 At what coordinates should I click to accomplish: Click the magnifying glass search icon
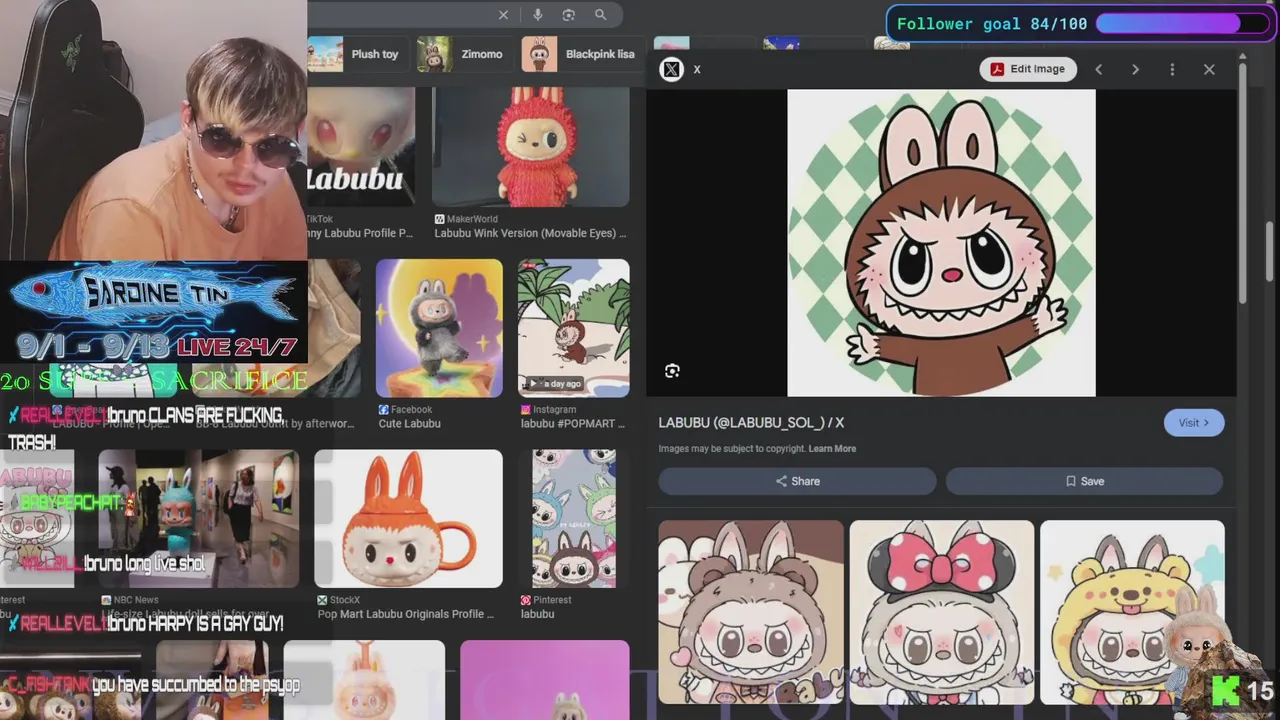[x=601, y=15]
